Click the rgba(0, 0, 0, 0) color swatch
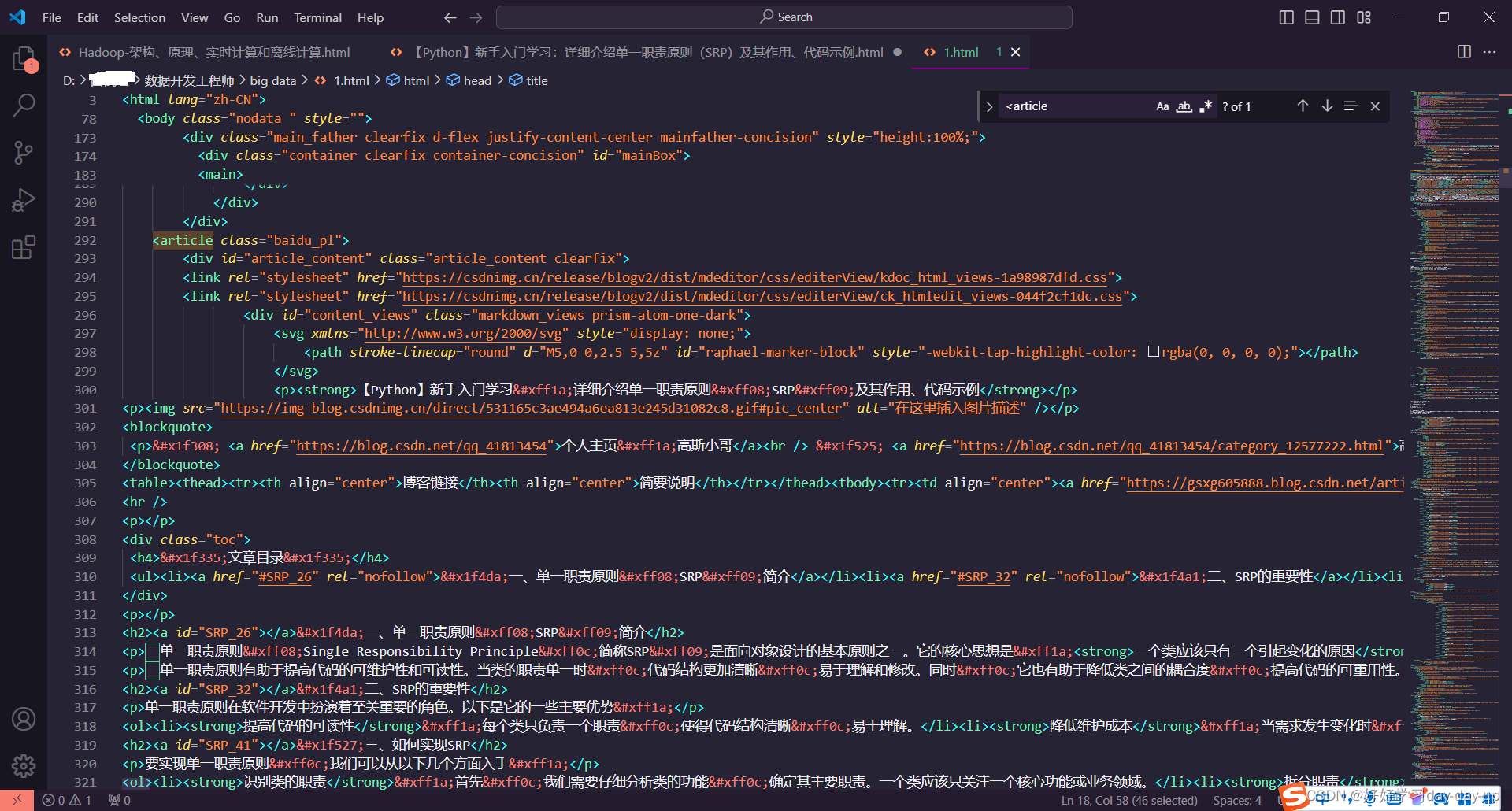Viewport: 1512px width, 811px height. pyautogui.click(x=1154, y=351)
